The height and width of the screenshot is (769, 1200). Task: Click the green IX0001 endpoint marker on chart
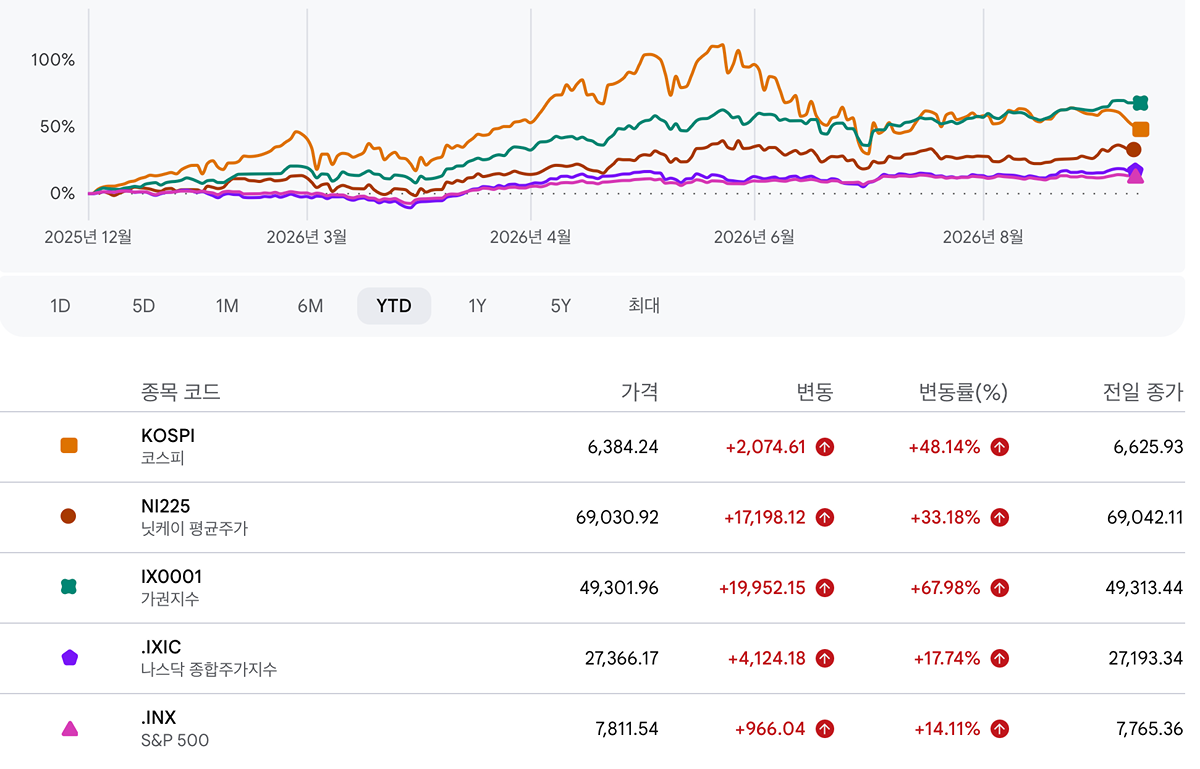coord(1140,102)
